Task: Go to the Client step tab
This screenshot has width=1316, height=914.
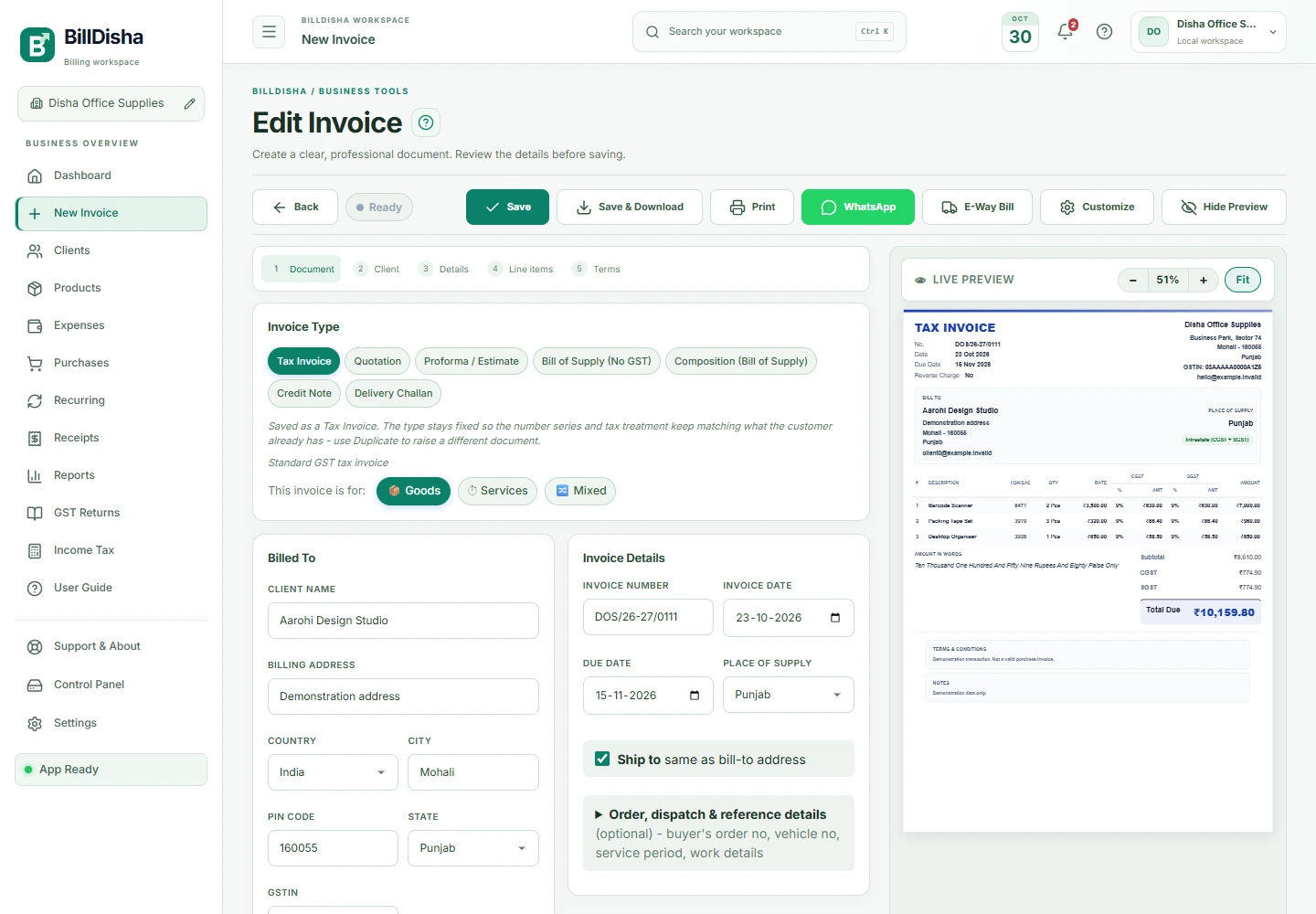Action: [x=377, y=269]
